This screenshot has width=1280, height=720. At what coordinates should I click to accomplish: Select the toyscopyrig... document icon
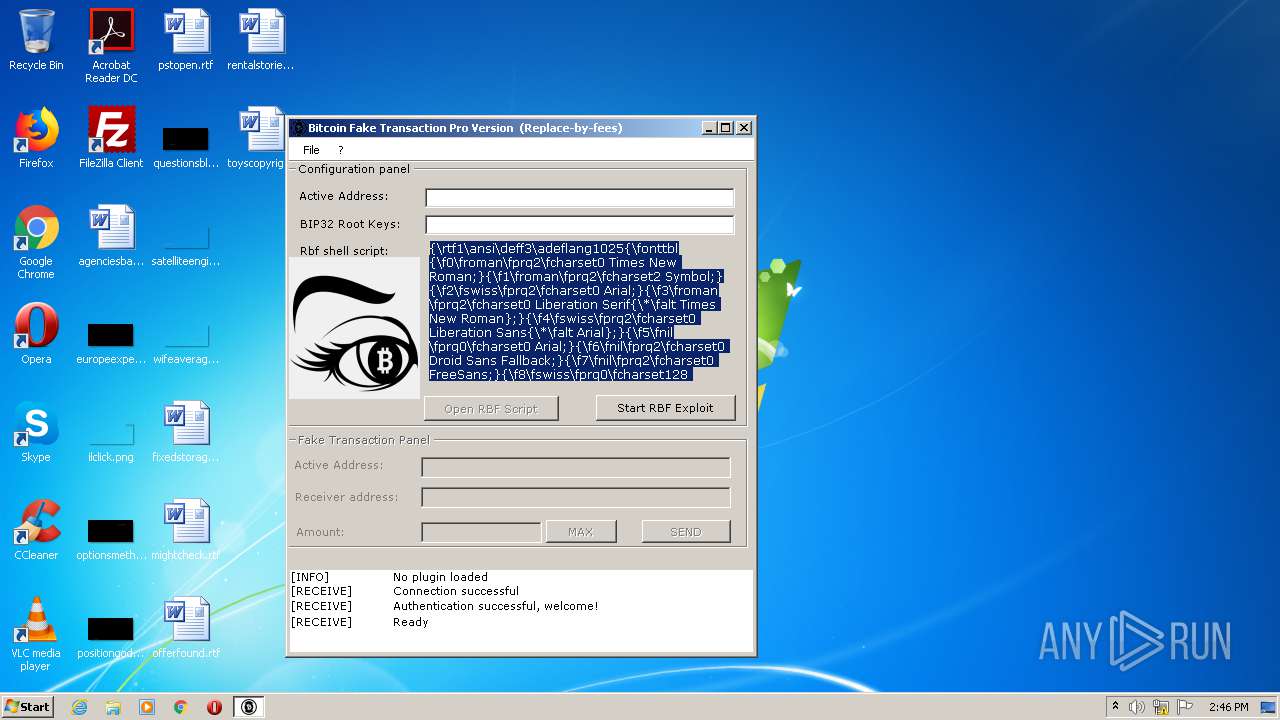[x=258, y=138]
